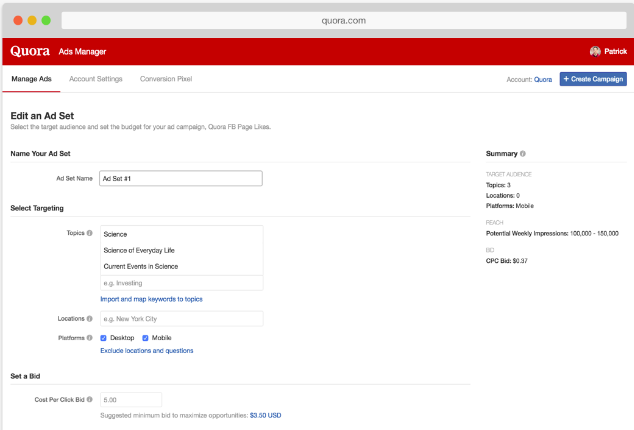Click the Select Targeting heading

pos(37,208)
